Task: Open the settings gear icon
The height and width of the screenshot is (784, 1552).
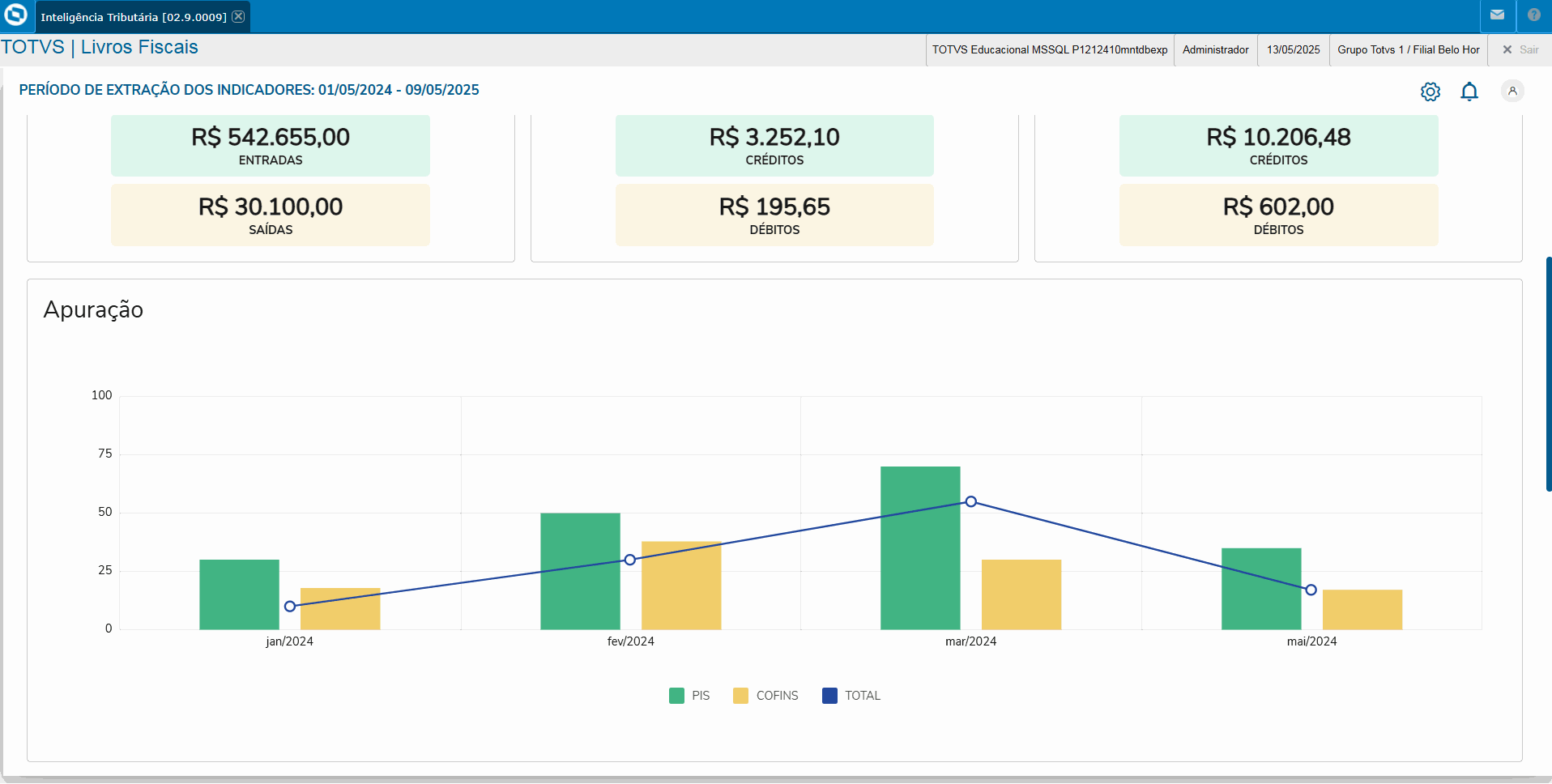Action: 1430,92
